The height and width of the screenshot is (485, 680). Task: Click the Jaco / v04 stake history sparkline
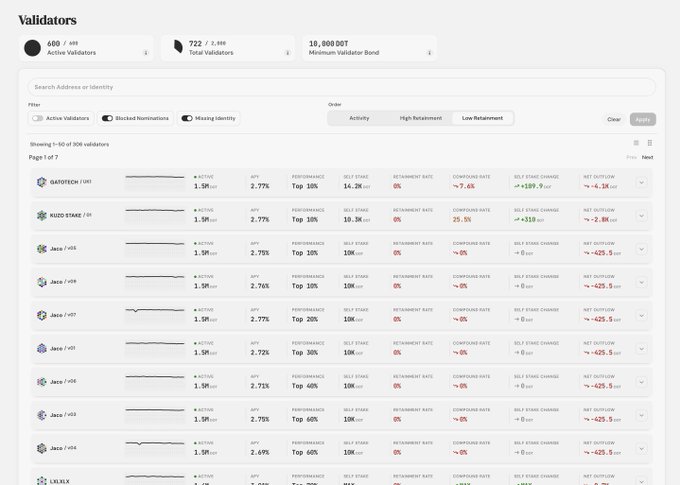tap(155, 449)
